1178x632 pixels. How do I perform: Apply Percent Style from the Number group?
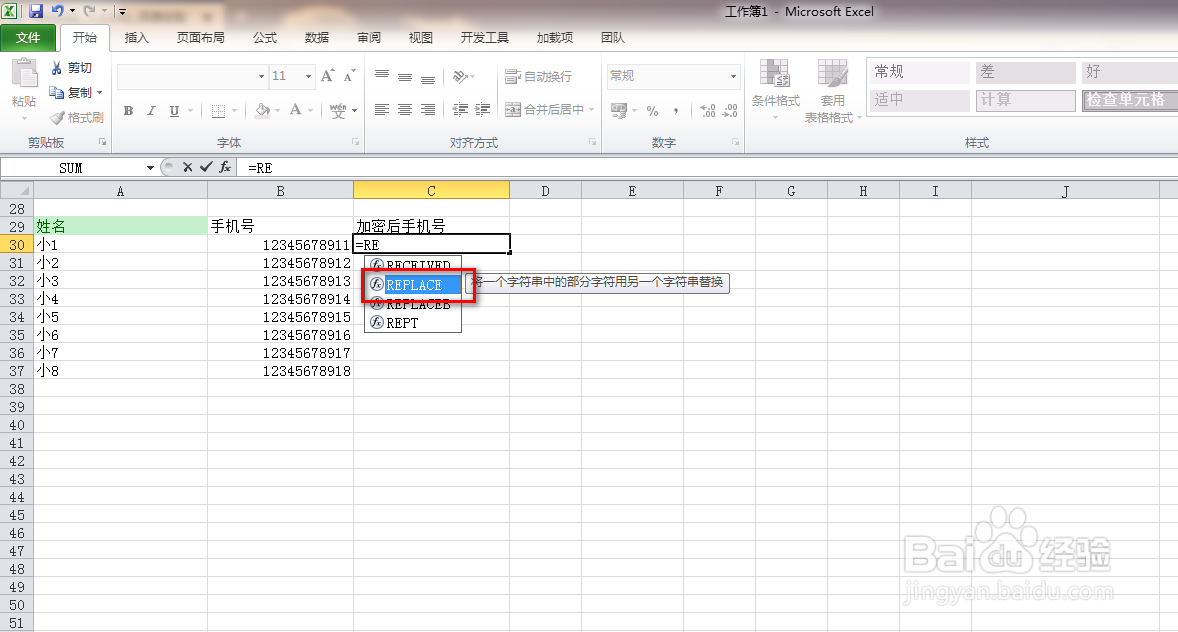tap(651, 108)
